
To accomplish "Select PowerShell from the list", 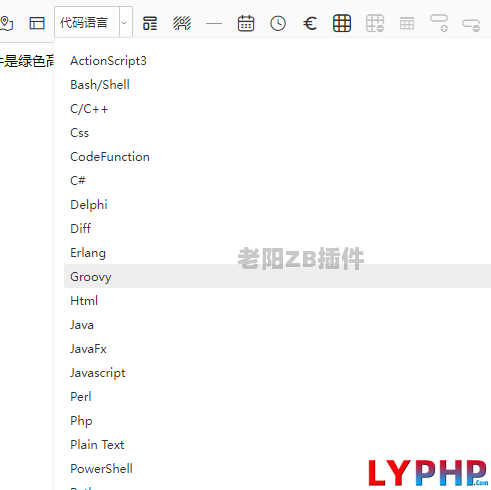I will [277, 469].
